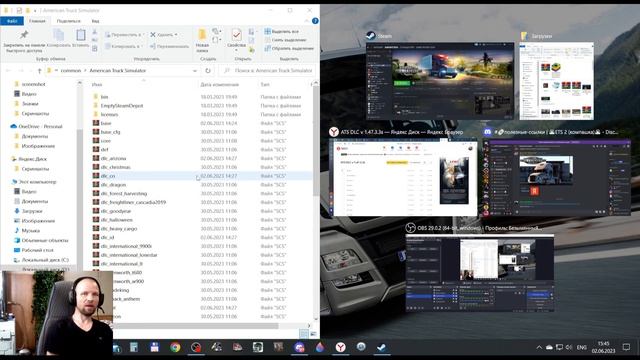640x360 pixels.
Task: Click the Copy icon in ribbon
Action: pyautogui.click(x=59, y=36)
